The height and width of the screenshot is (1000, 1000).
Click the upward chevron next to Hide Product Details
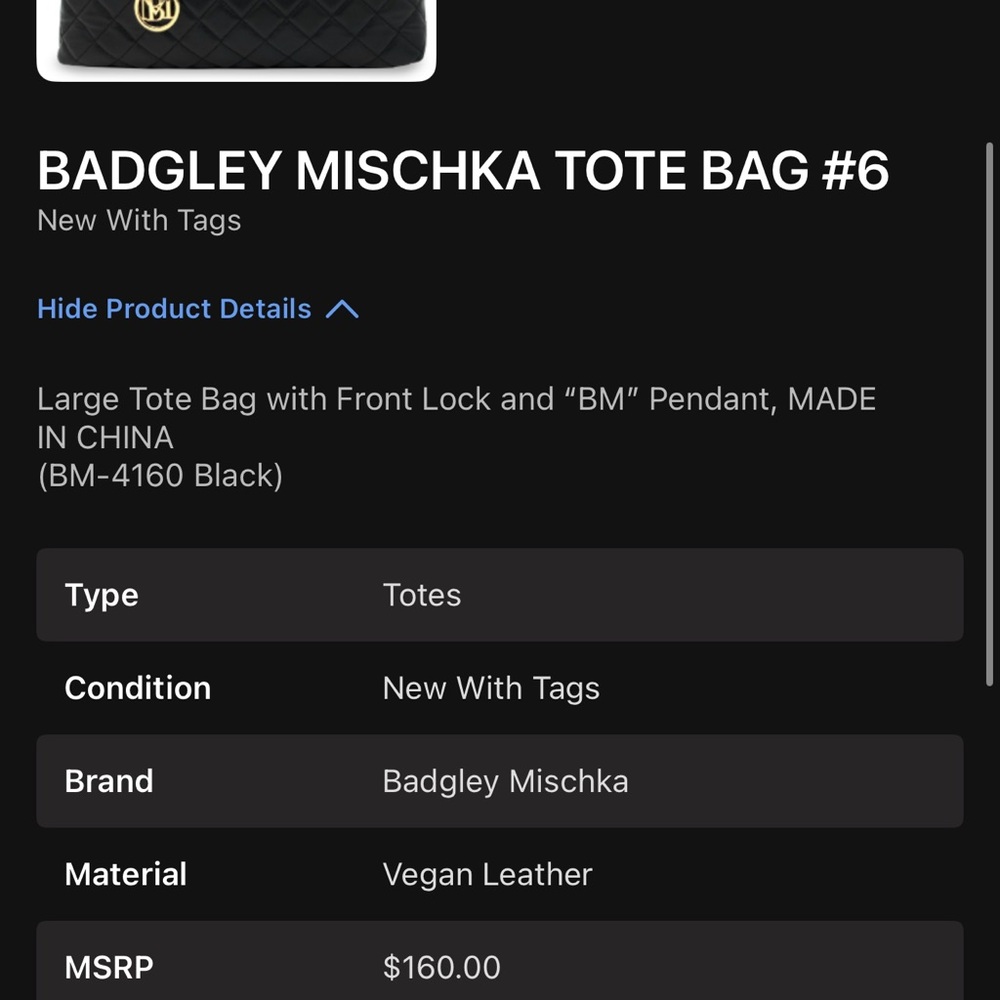343,309
